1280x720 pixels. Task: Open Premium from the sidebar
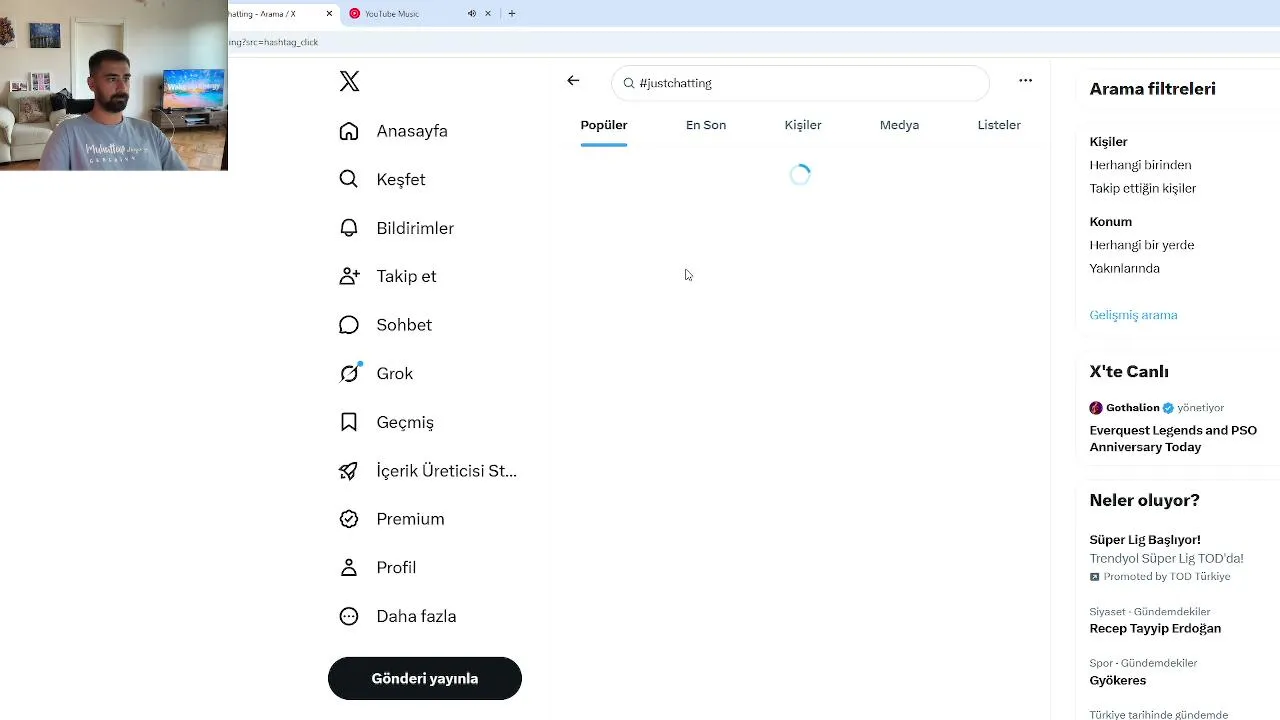point(391,519)
